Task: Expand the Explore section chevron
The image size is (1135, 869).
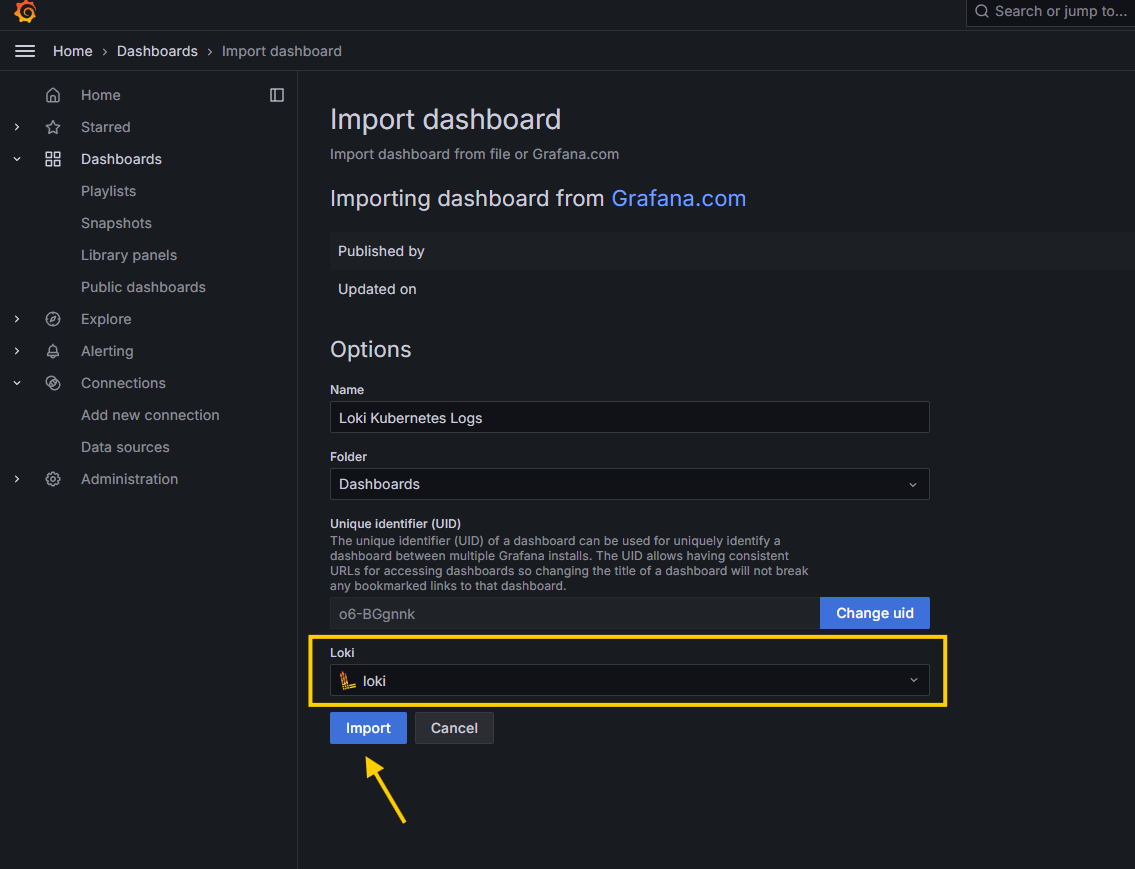Action: [x=17, y=319]
